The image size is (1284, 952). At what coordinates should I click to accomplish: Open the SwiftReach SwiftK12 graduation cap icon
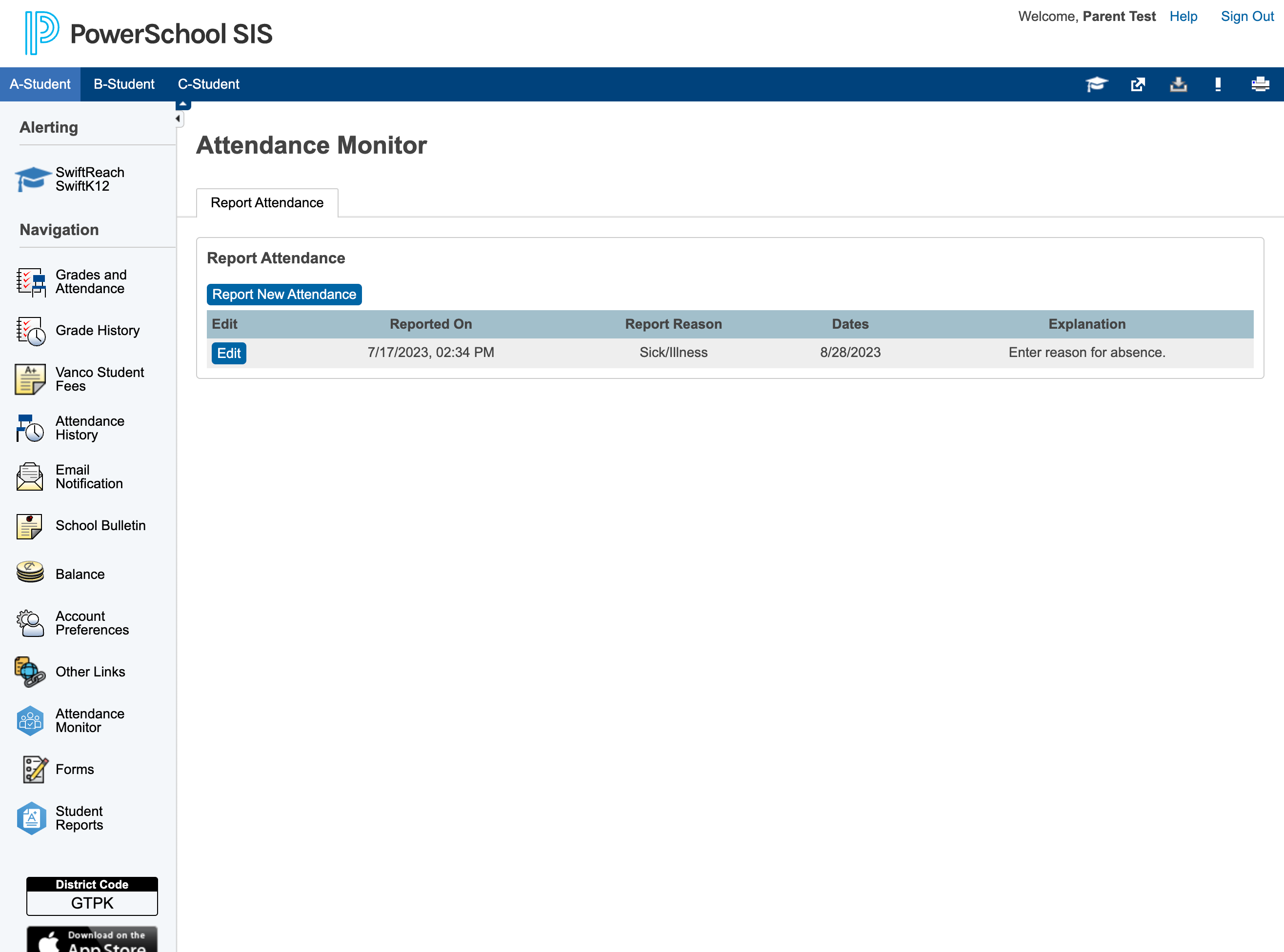tap(33, 179)
